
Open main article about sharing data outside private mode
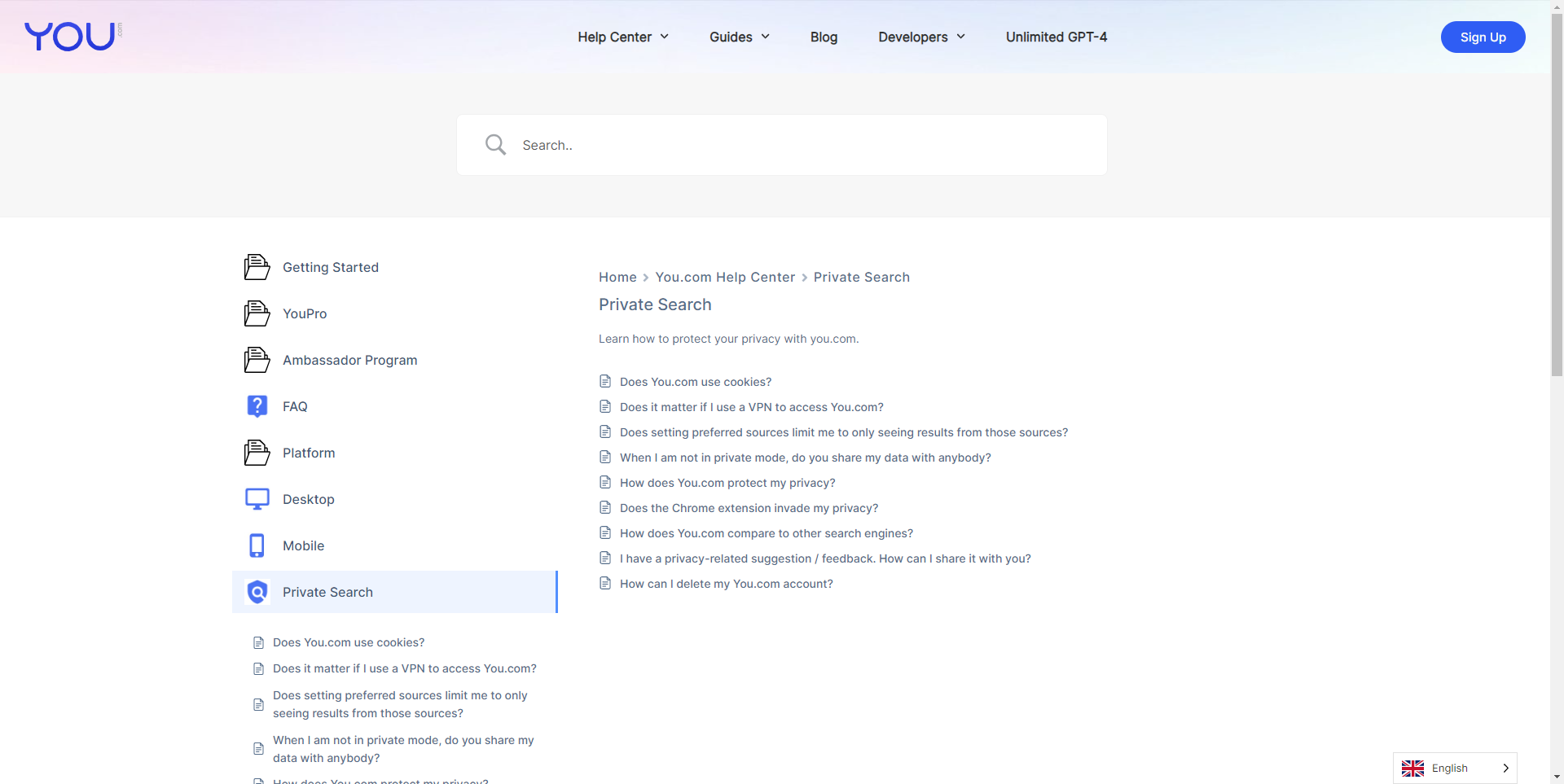pos(806,458)
